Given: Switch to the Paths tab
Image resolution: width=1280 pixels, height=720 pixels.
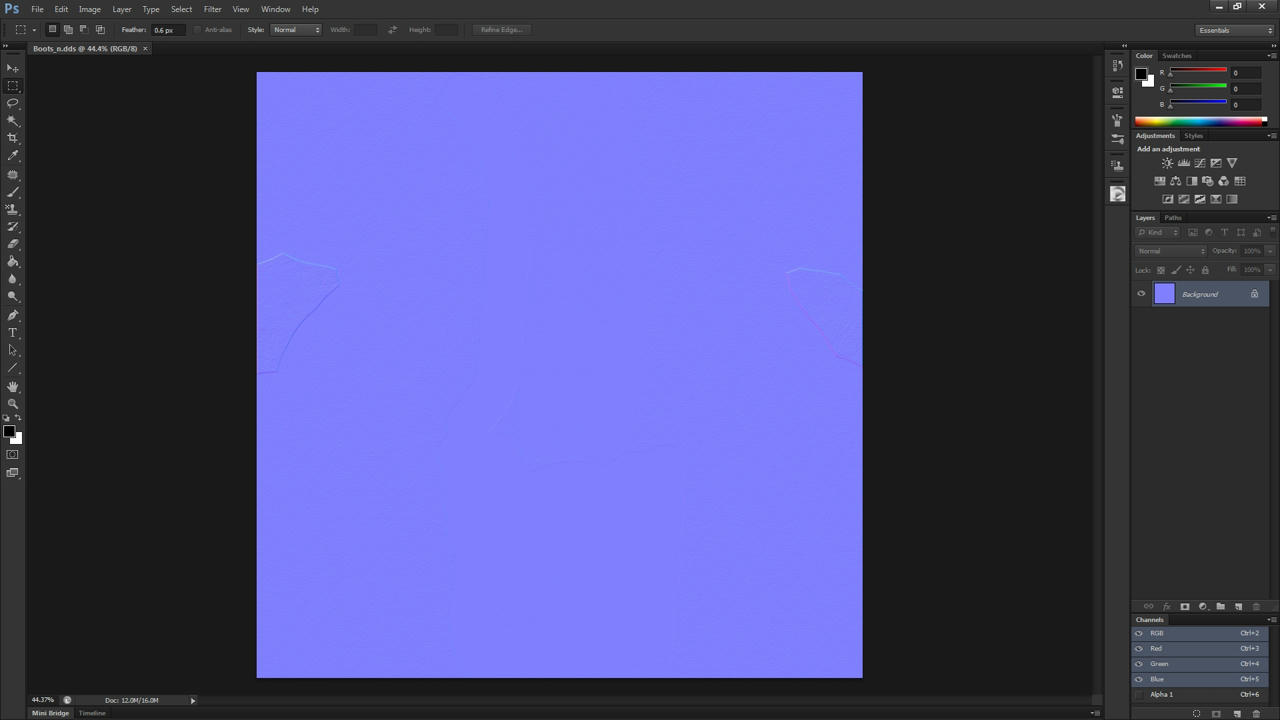Looking at the screenshot, I should [1173, 218].
